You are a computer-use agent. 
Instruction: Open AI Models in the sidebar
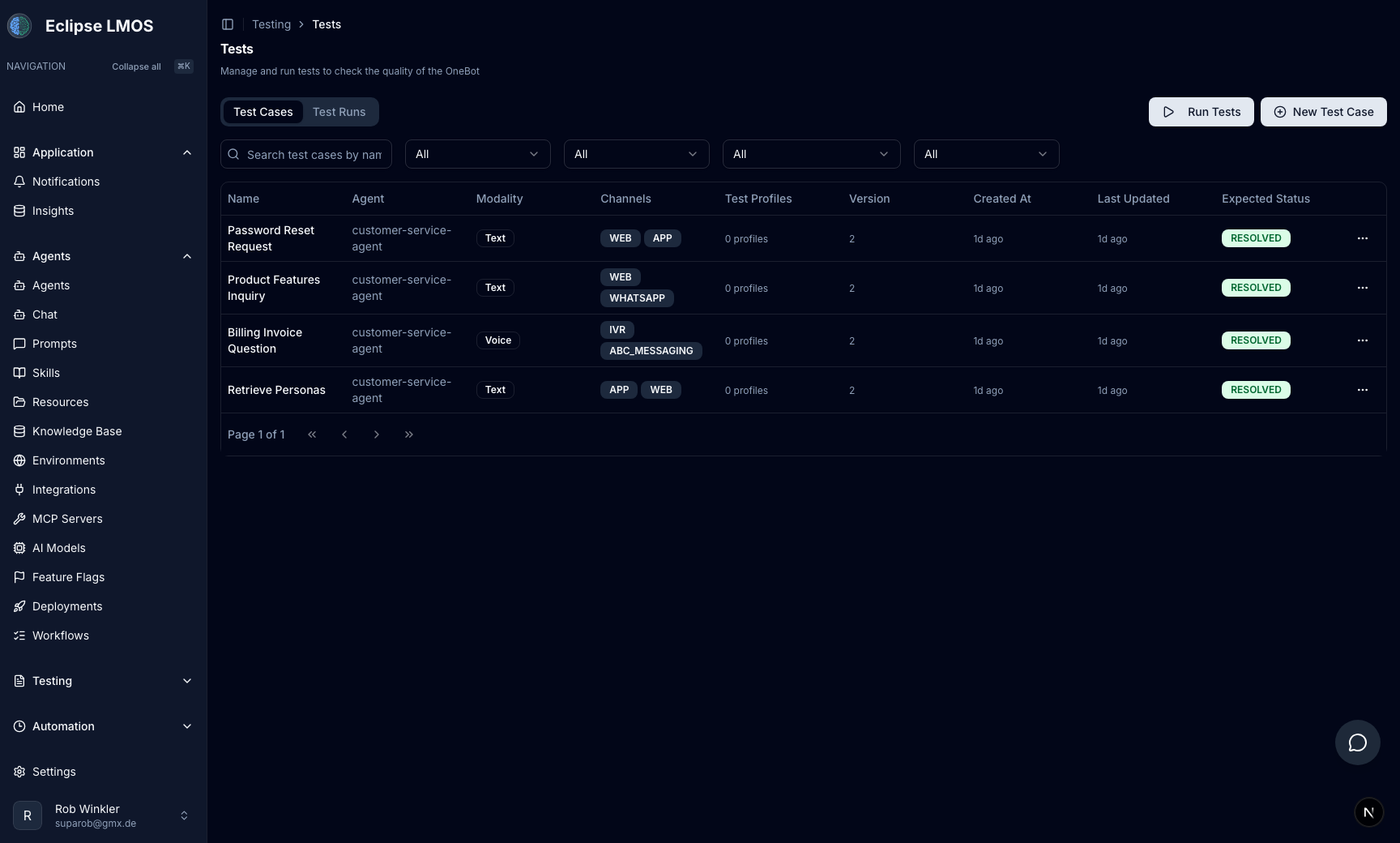(x=104, y=548)
